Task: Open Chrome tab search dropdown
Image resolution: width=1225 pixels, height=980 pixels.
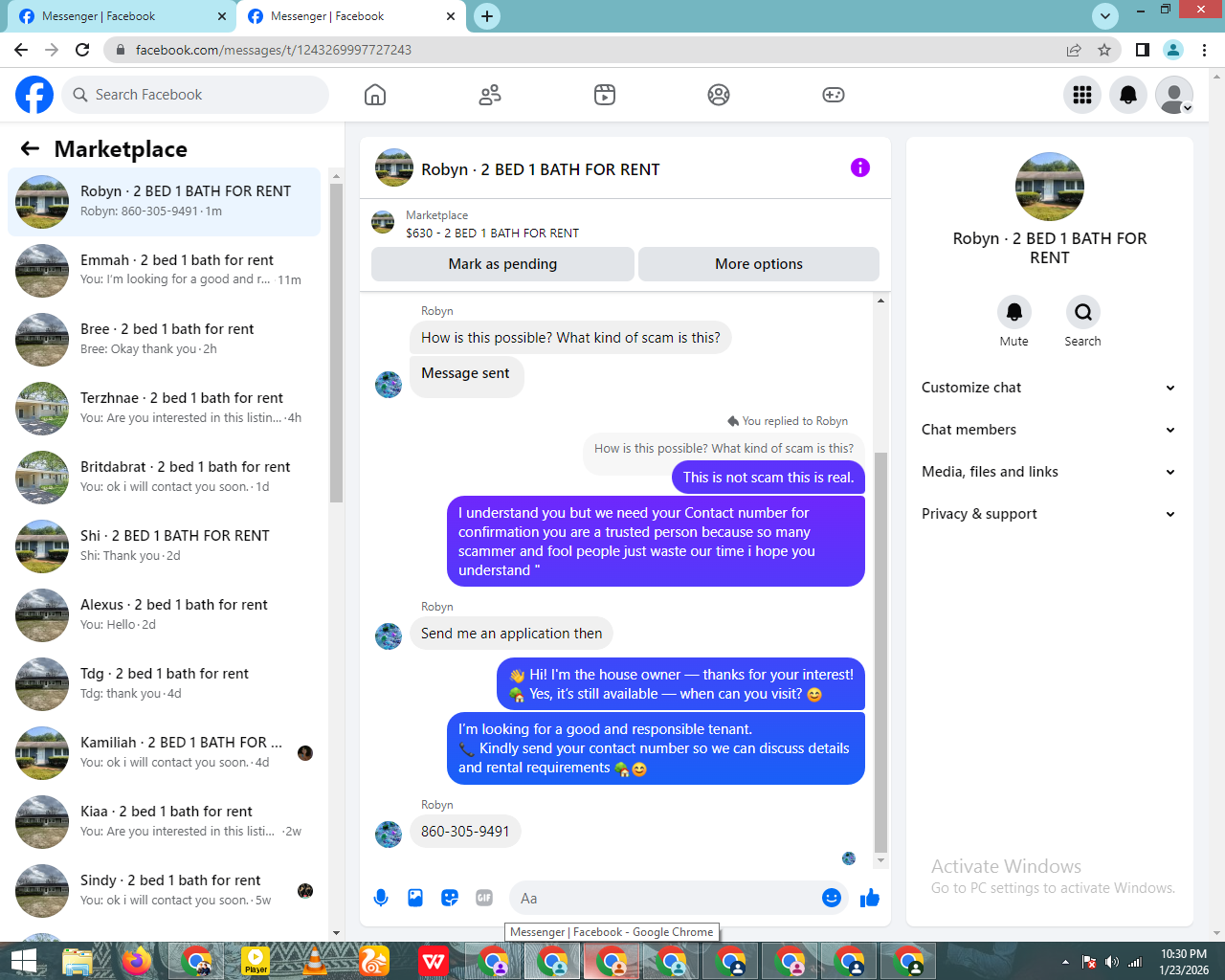Action: coord(1105,16)
